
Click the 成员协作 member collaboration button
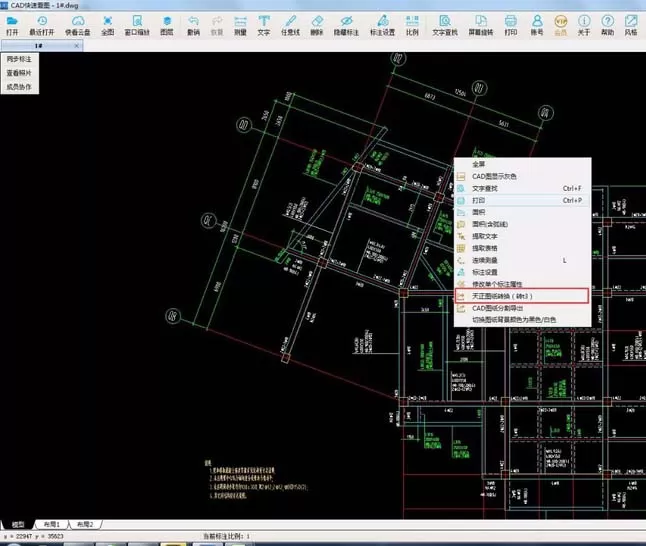(19, 87)
